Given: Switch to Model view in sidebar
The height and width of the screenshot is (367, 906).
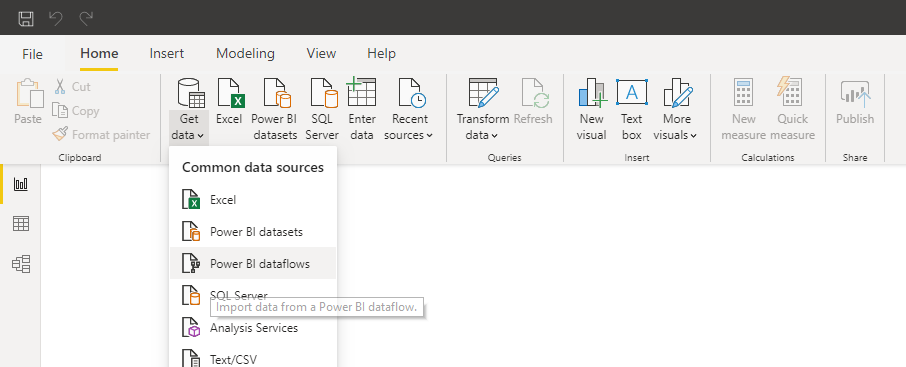Looking at the screenshot, I should pyautogui.click(x=21, y=264).
